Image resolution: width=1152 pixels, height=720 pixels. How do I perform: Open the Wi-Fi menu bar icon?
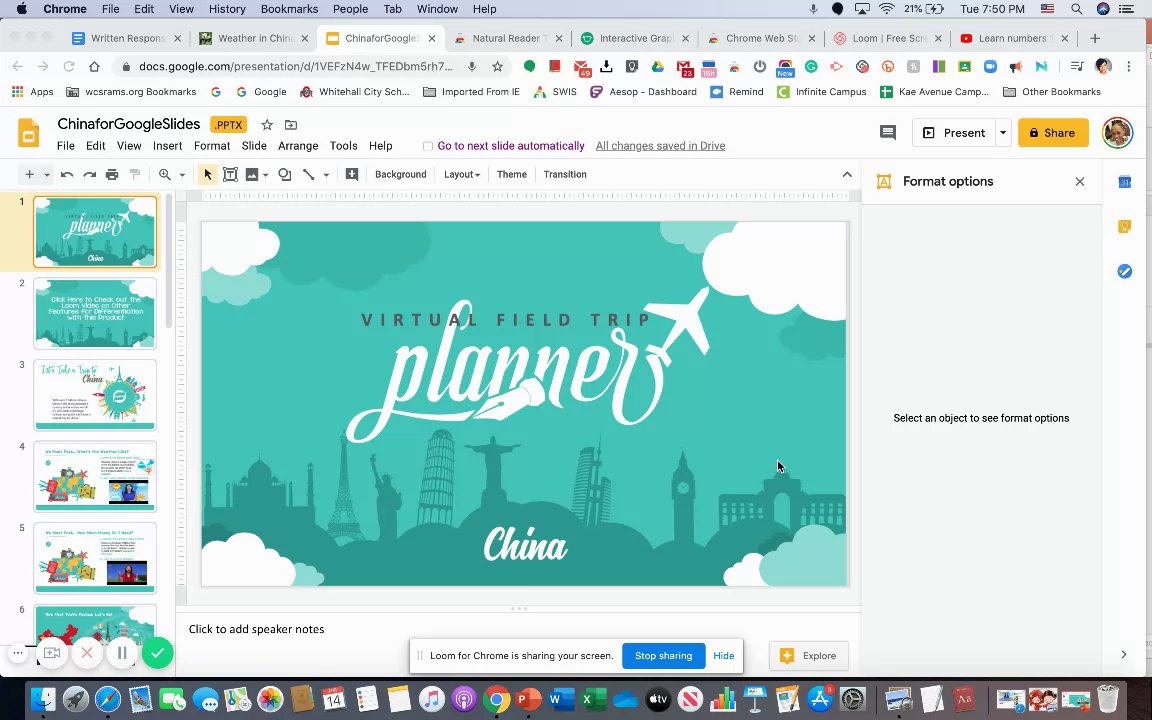point(887,9)
